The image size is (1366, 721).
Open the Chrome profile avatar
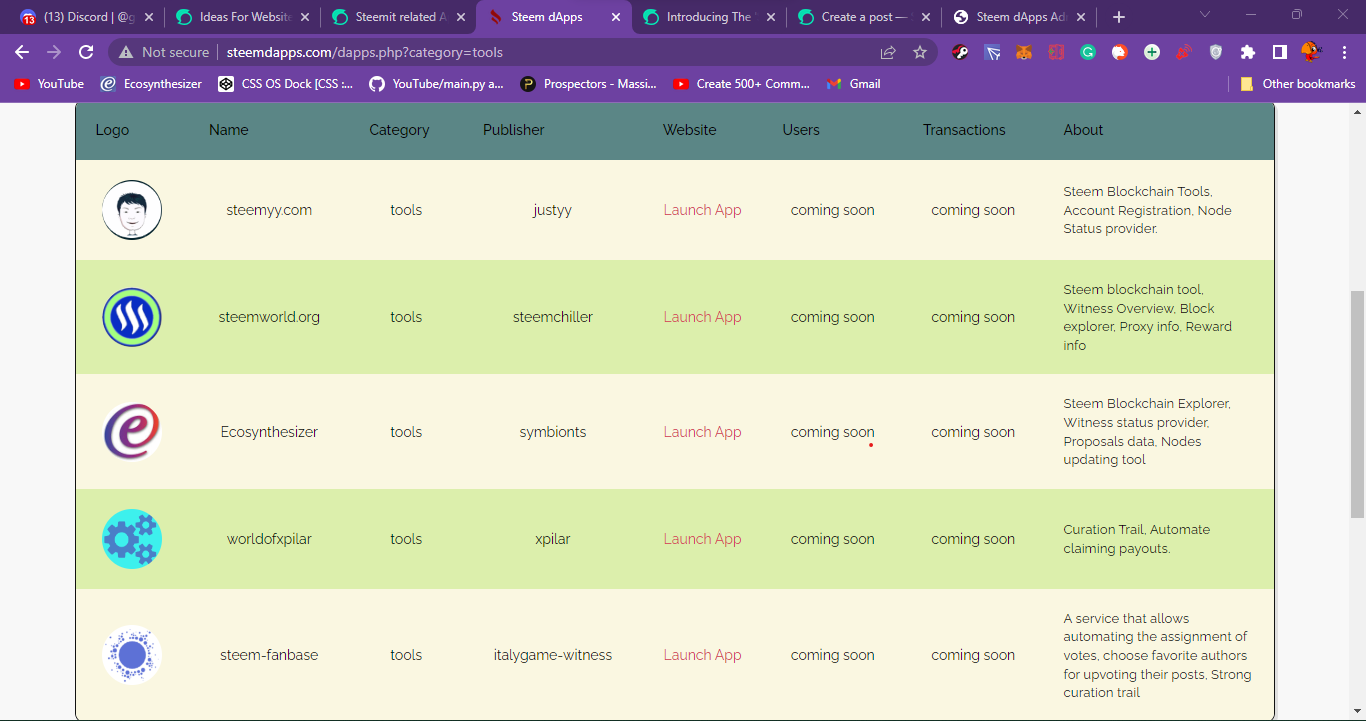click(x=1311, y=52)
